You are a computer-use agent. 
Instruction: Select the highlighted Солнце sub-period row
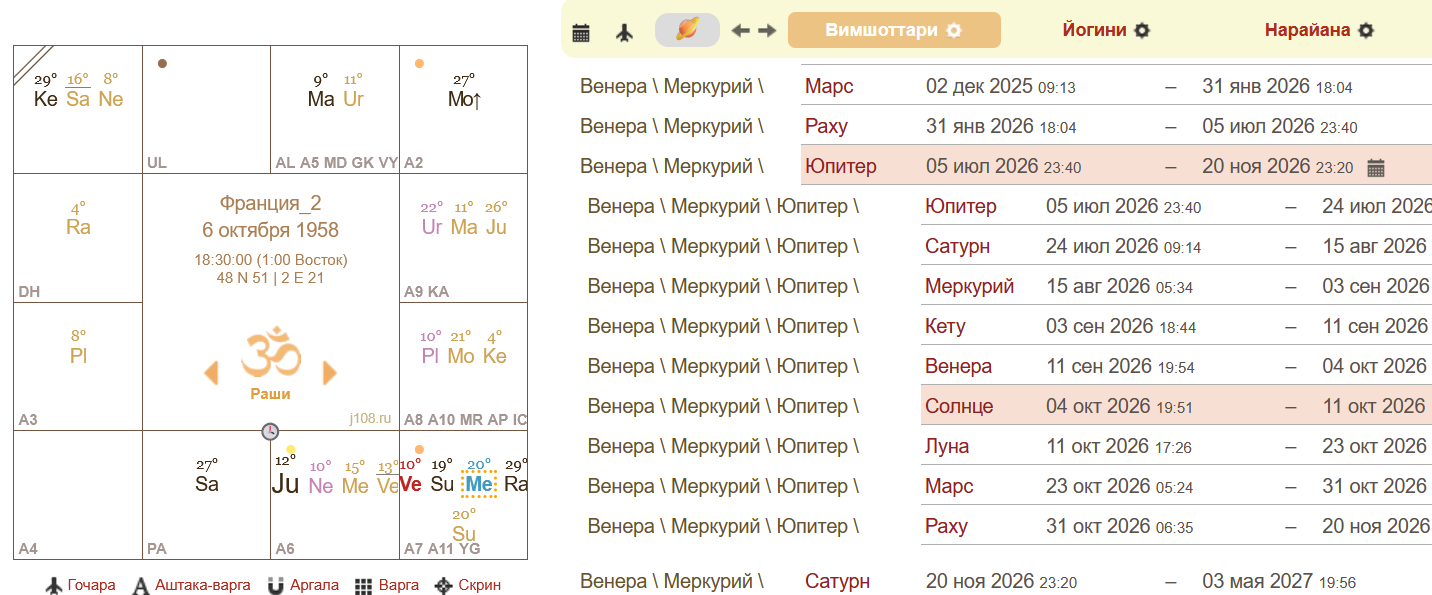pos(1176,406)
